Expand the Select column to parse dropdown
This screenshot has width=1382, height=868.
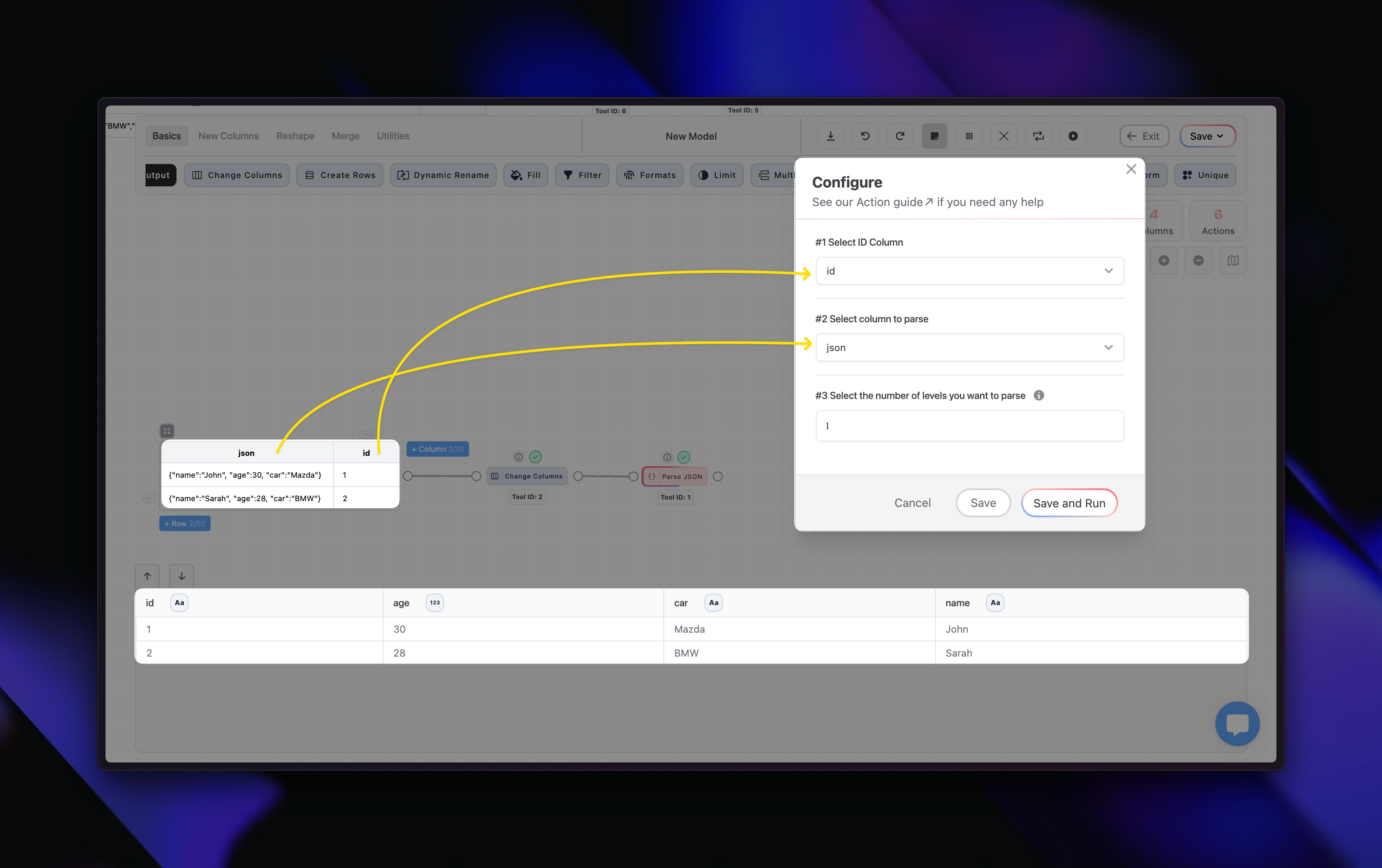pyautogui.click(x=969, y=348)
